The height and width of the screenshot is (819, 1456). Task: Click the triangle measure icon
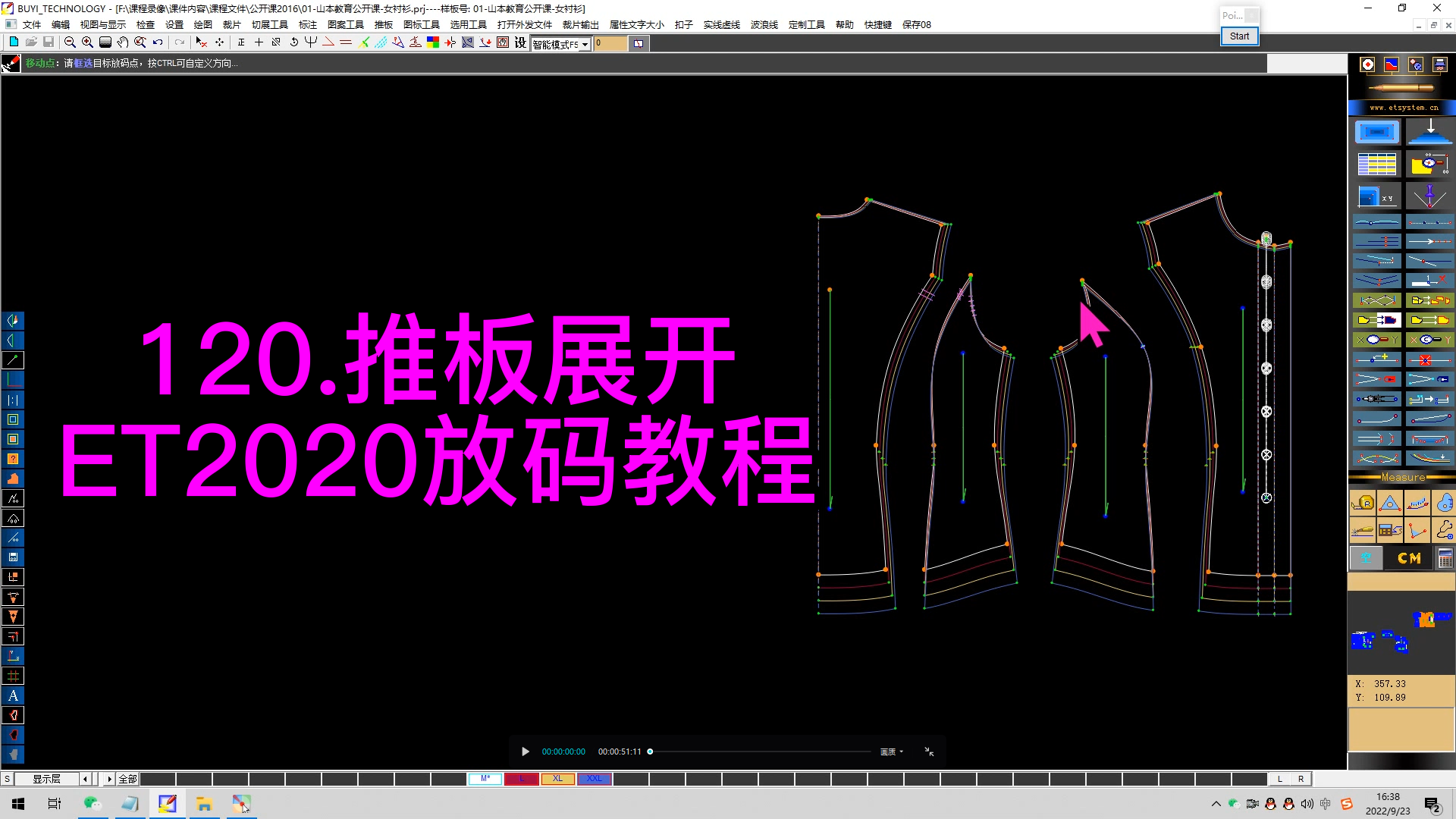(1389, 503)
